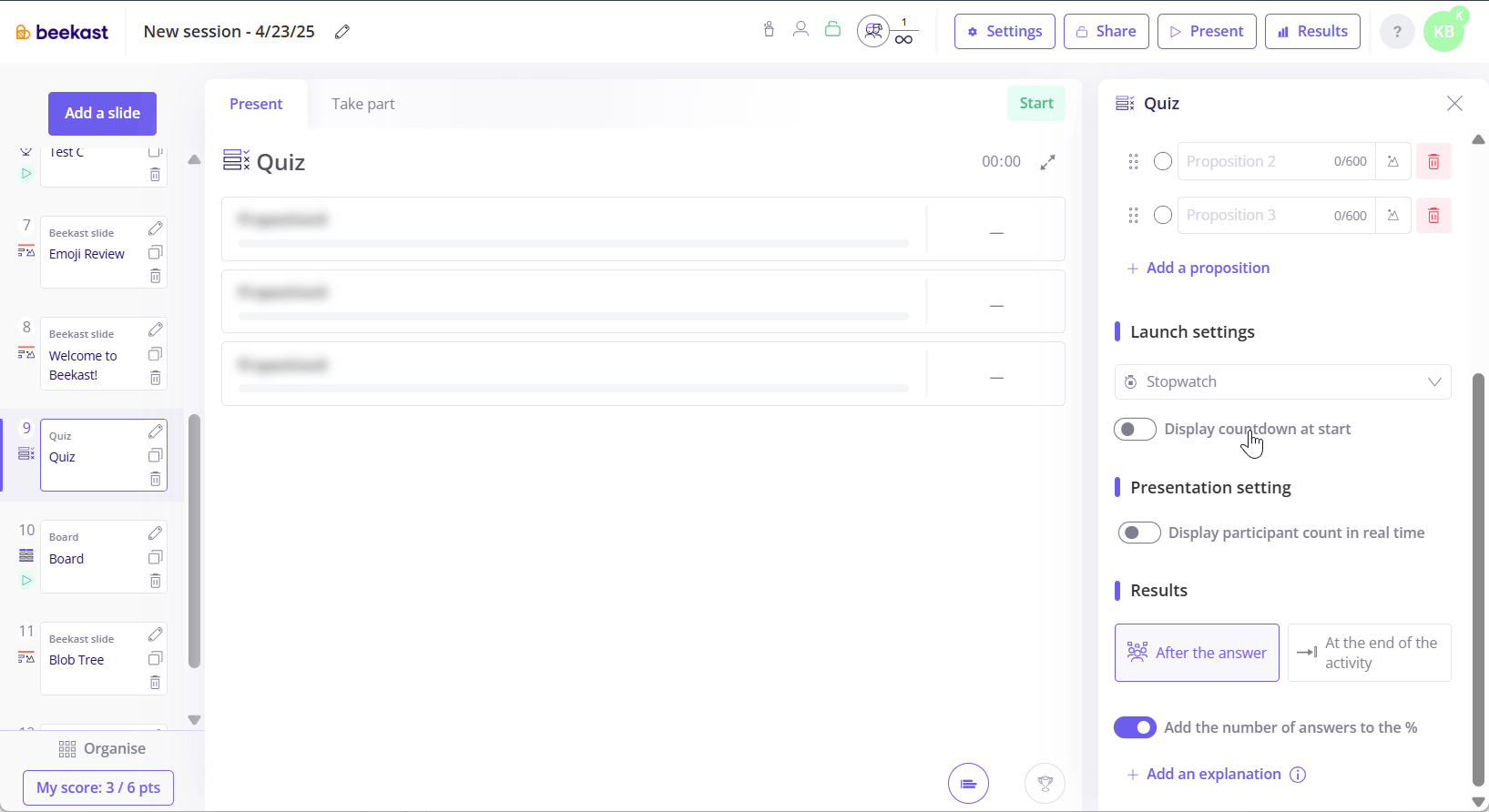This screenshot has width=1489, height=812.
Task: Click the Present button in header
Action: pos(1207,32)
